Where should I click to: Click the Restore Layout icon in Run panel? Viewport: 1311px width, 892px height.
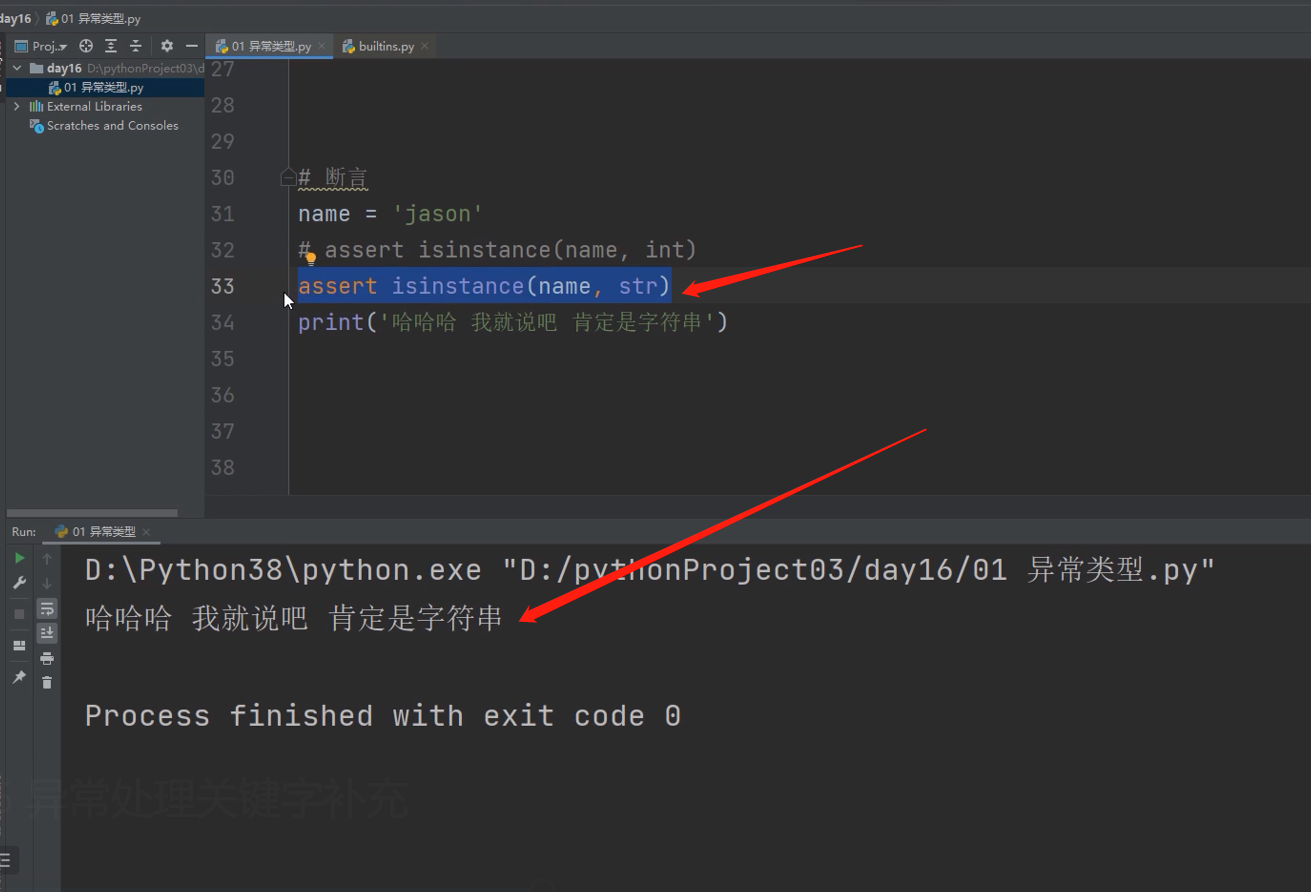19,646
